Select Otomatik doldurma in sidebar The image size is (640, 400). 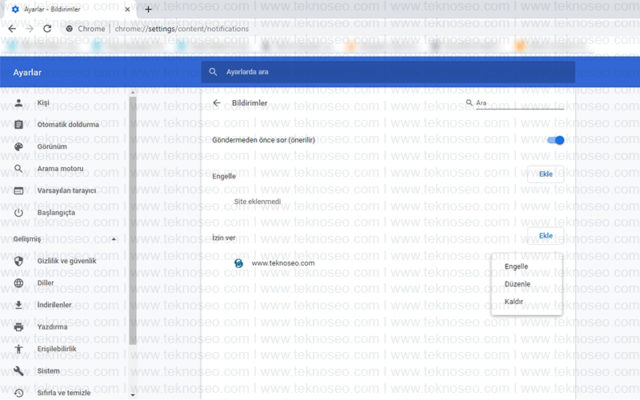(68, 124)
